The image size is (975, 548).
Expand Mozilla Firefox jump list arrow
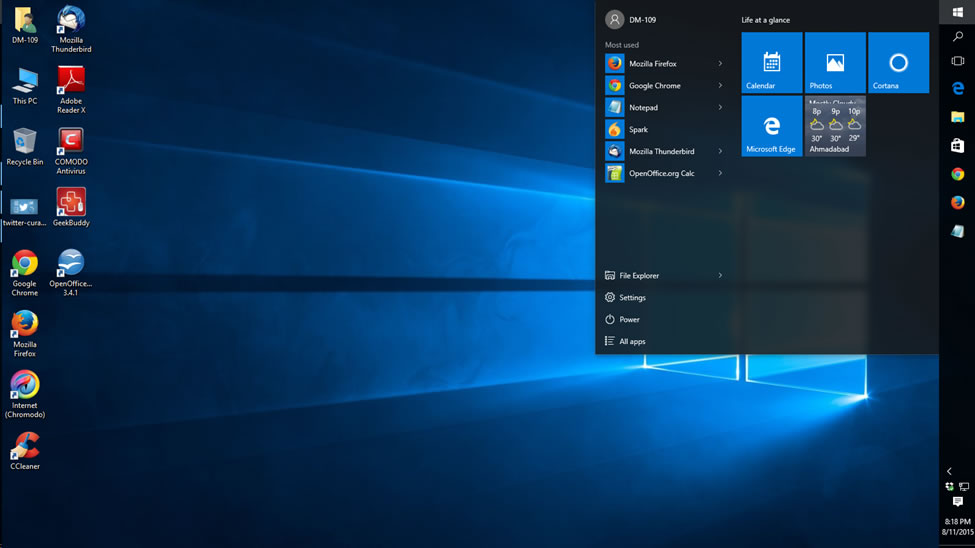[720, 63]
